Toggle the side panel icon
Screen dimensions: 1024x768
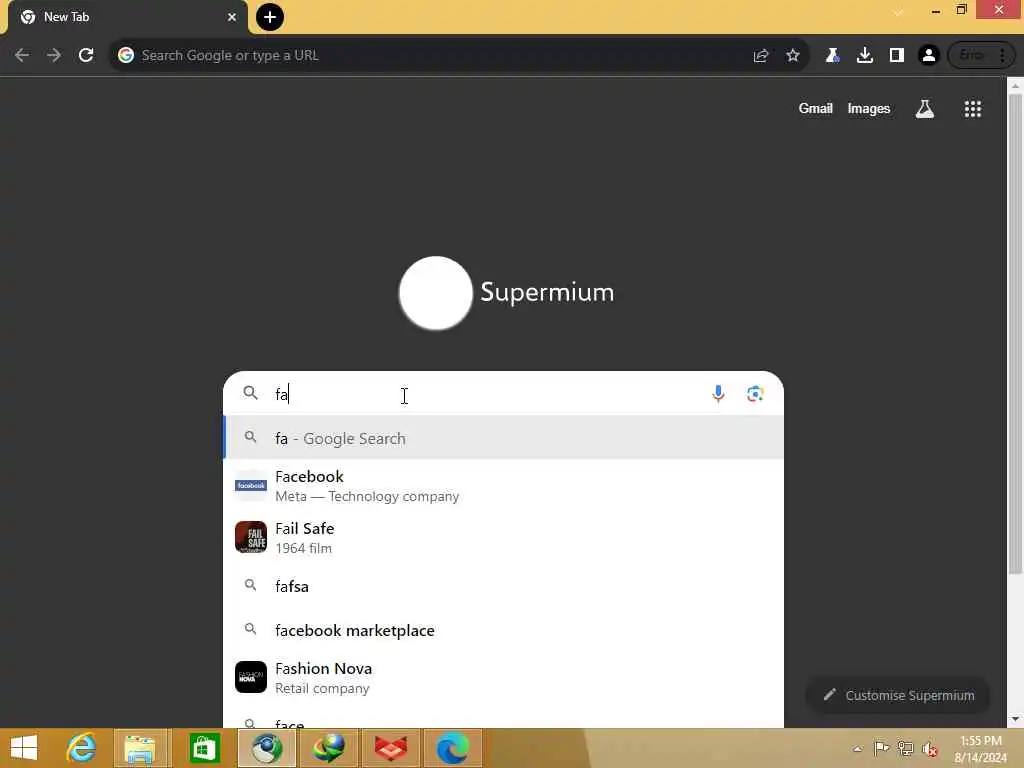click(x=897, y=56)
